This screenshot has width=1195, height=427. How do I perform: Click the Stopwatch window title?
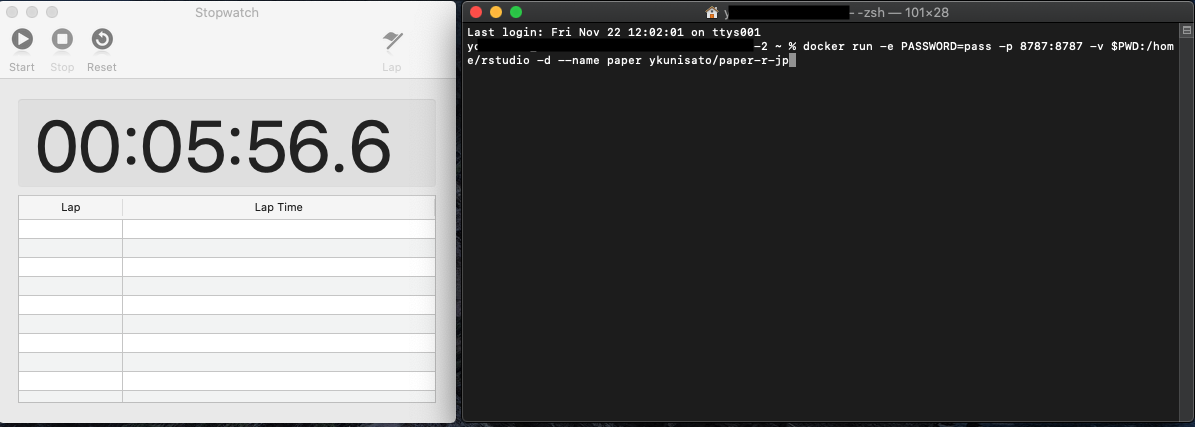[227, 12]
